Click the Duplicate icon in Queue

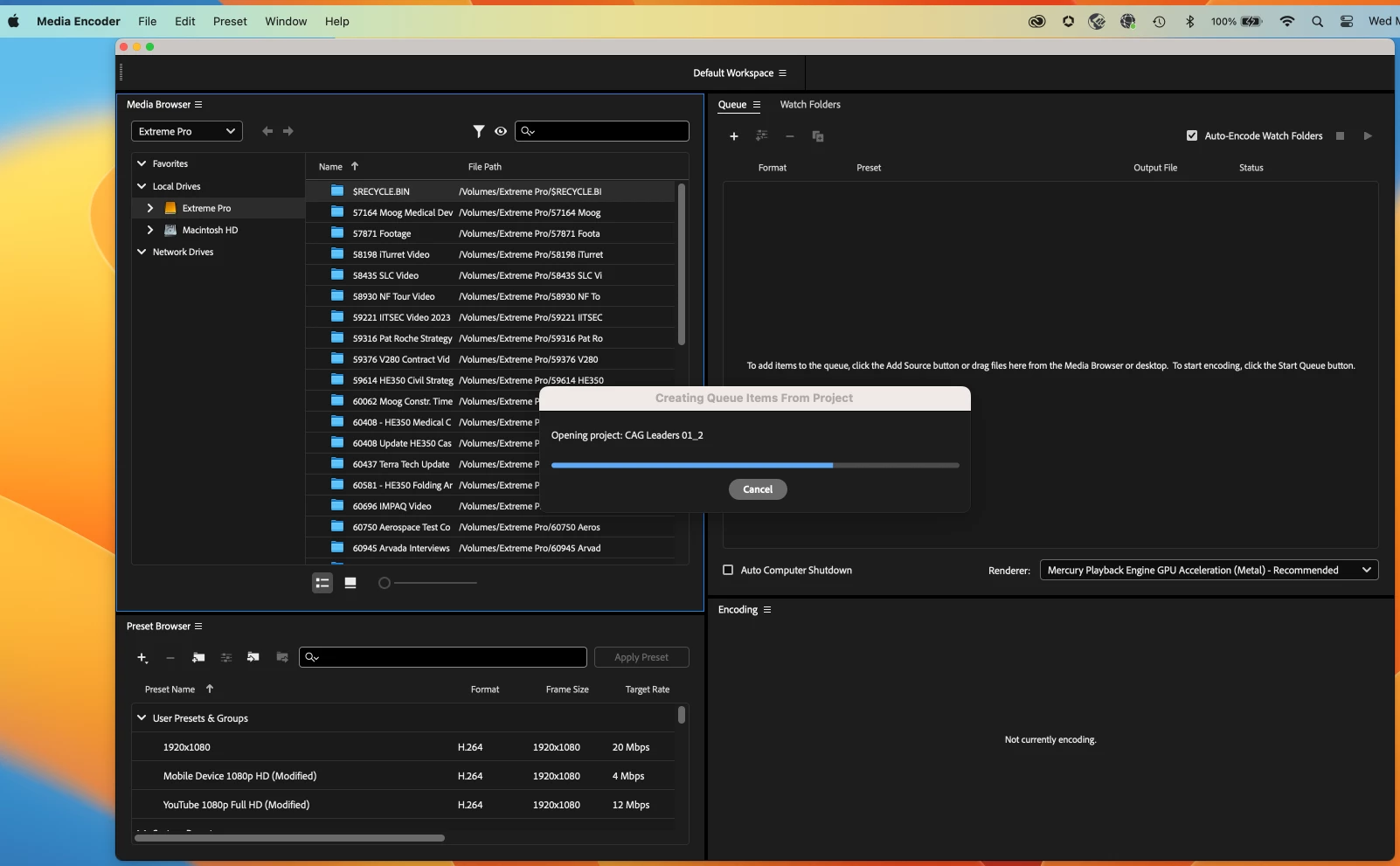point(818,136)
